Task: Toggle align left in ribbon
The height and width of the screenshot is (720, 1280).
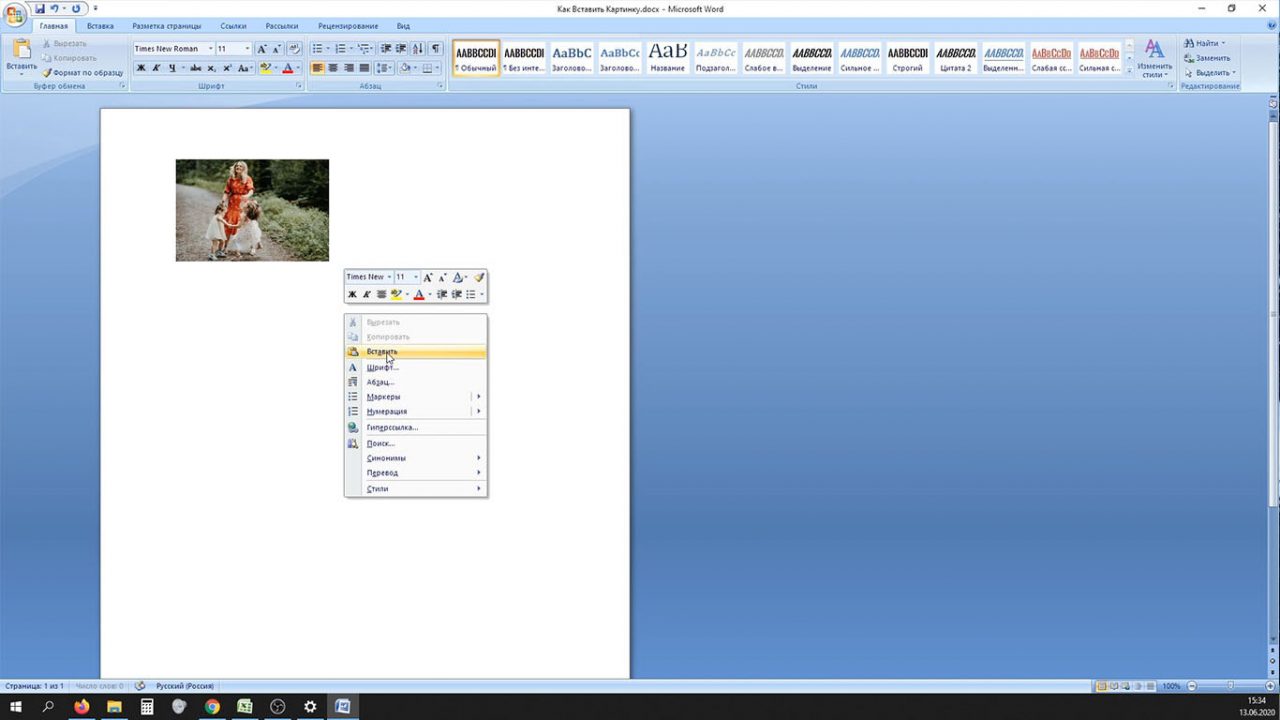Action: coord(318,68)
